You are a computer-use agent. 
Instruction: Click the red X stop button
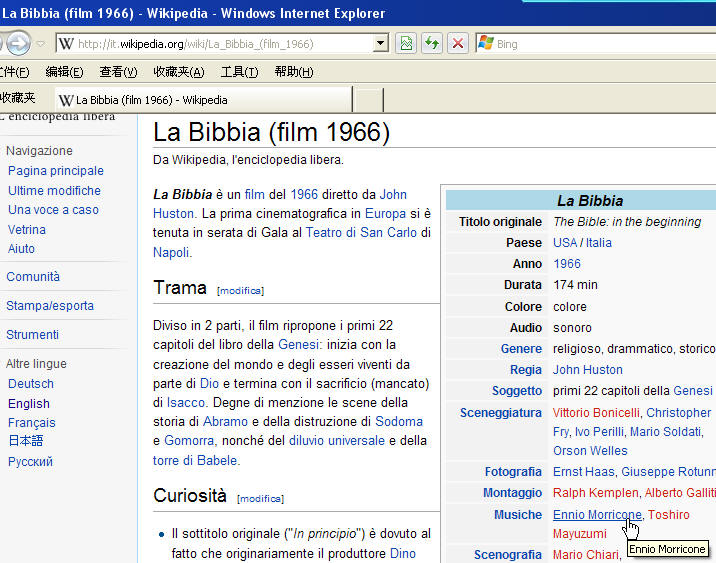(x=458, y=44)
